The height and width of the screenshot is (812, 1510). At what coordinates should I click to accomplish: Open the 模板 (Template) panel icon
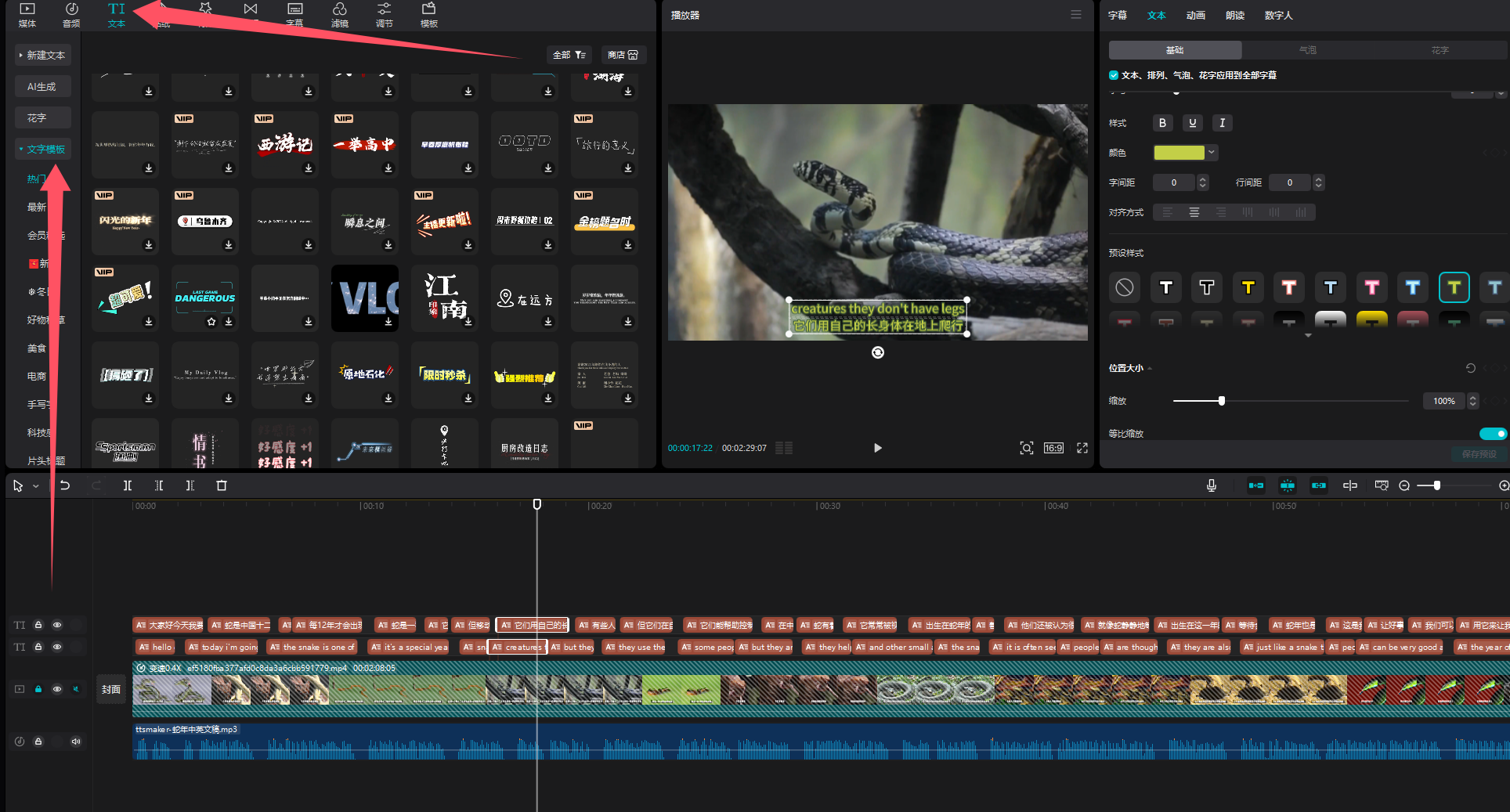click(428, 14)
